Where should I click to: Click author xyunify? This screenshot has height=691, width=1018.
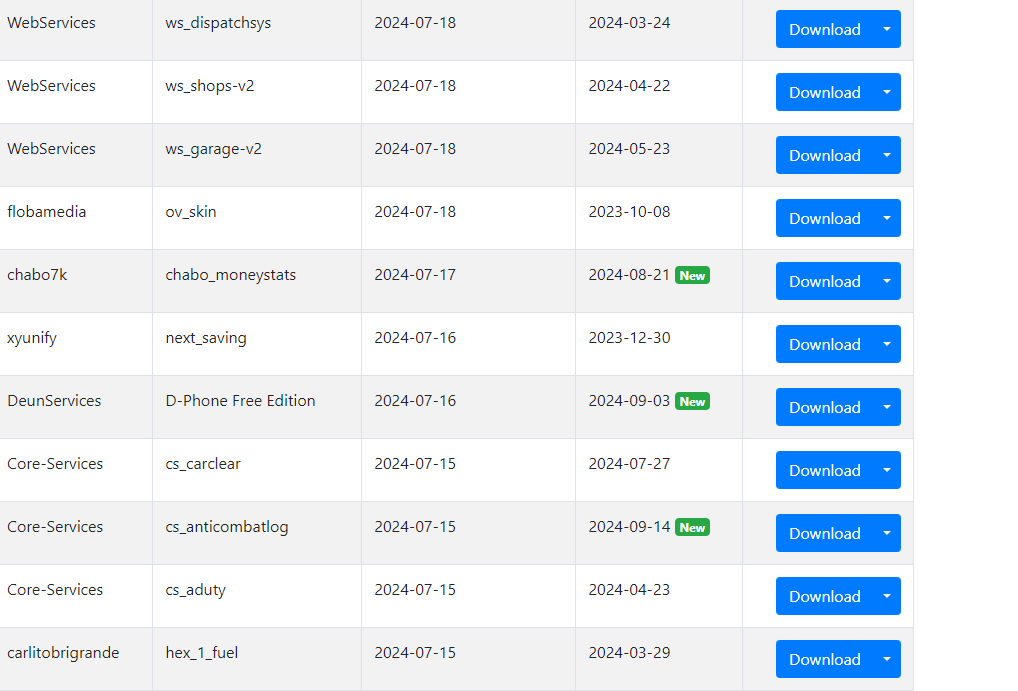point(32,338)
